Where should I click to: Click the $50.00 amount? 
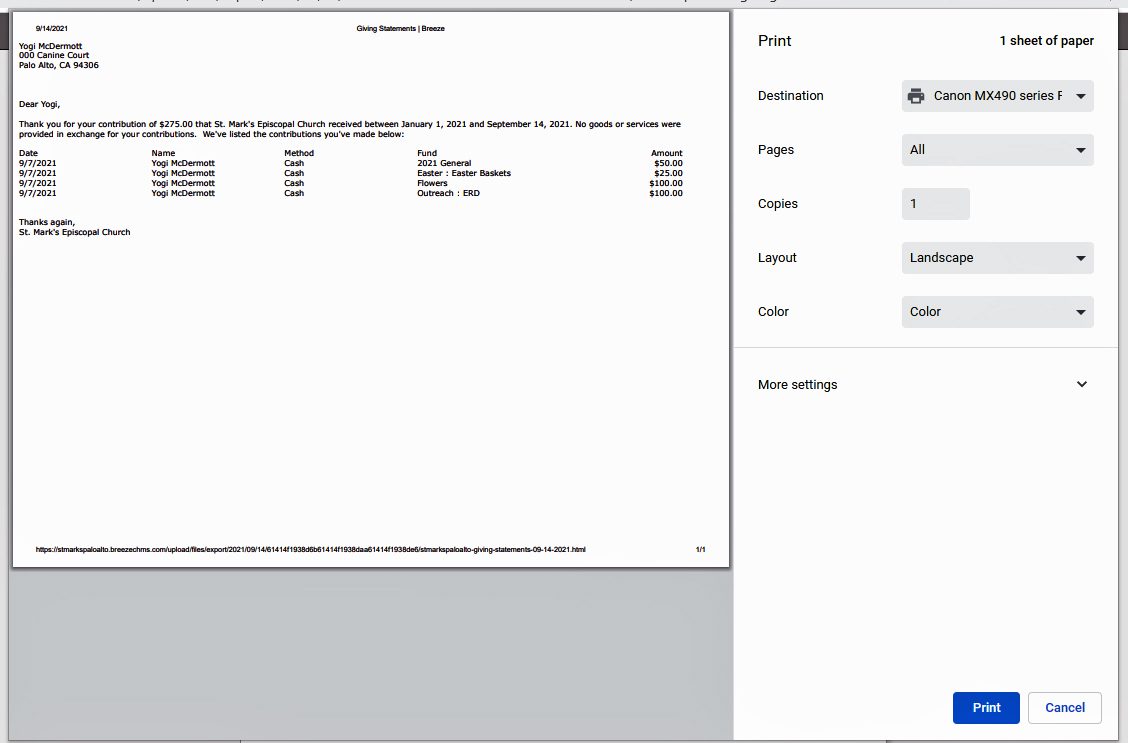coord(668,163)
